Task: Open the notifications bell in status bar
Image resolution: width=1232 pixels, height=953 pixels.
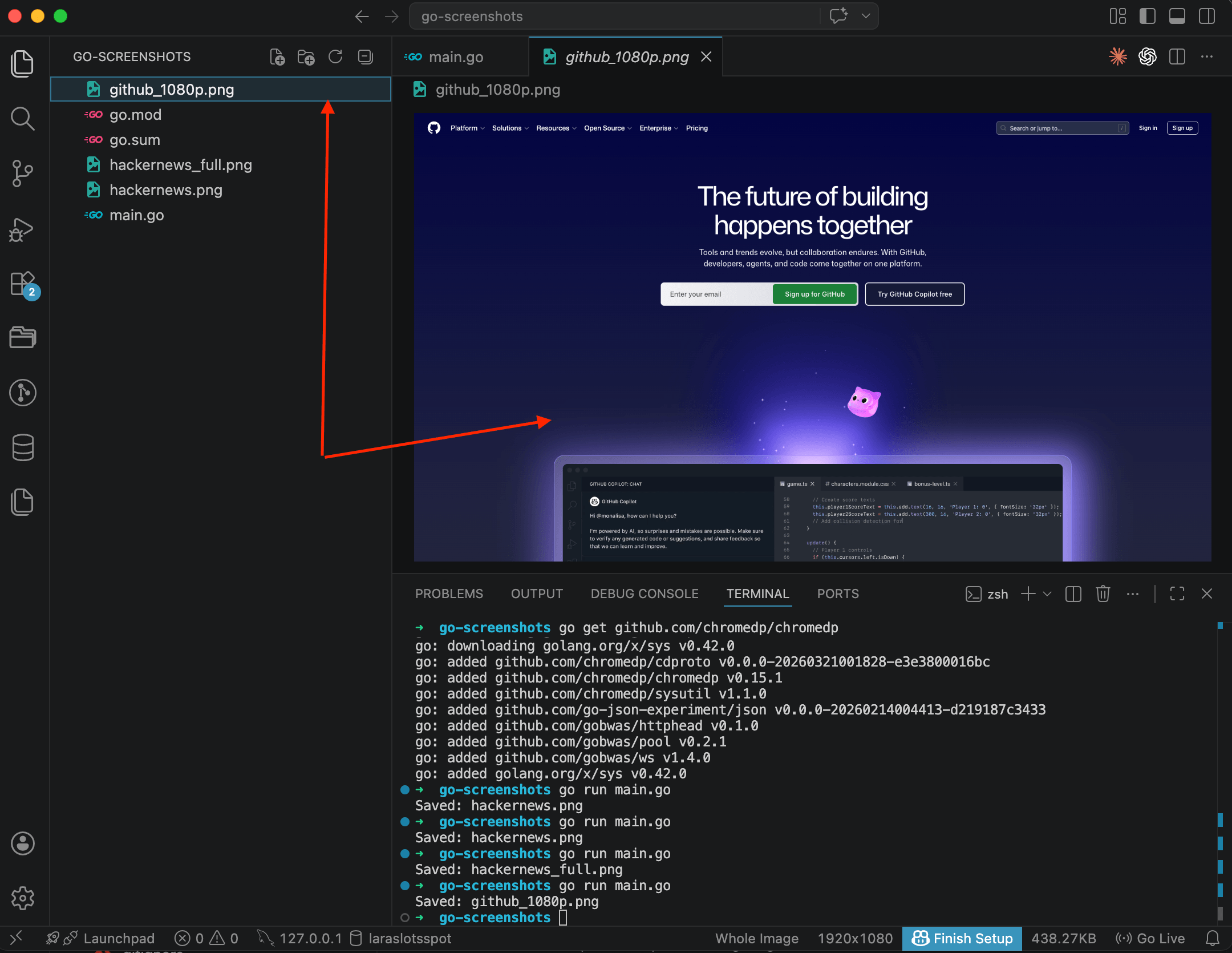Action: [x=1213, y=938]
